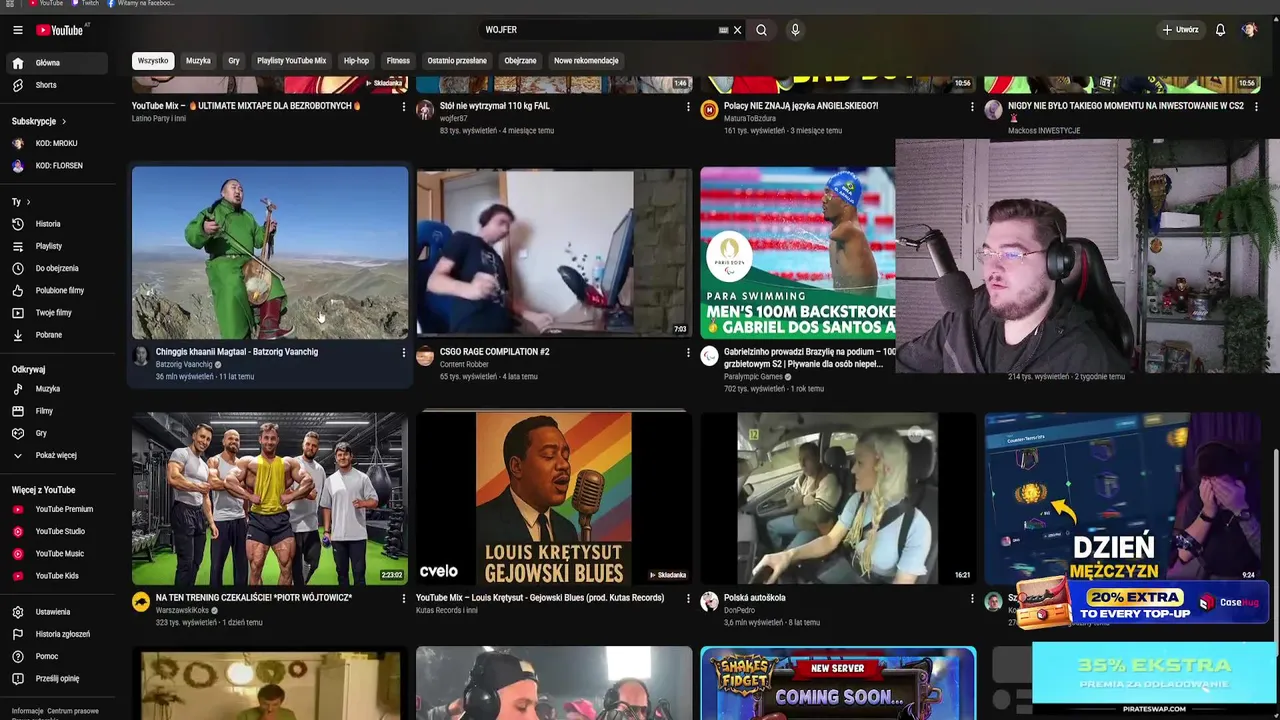Open options for Polacy NIE ZNAJĄ języka video
1280x720 pixels.
pos(972,106)
